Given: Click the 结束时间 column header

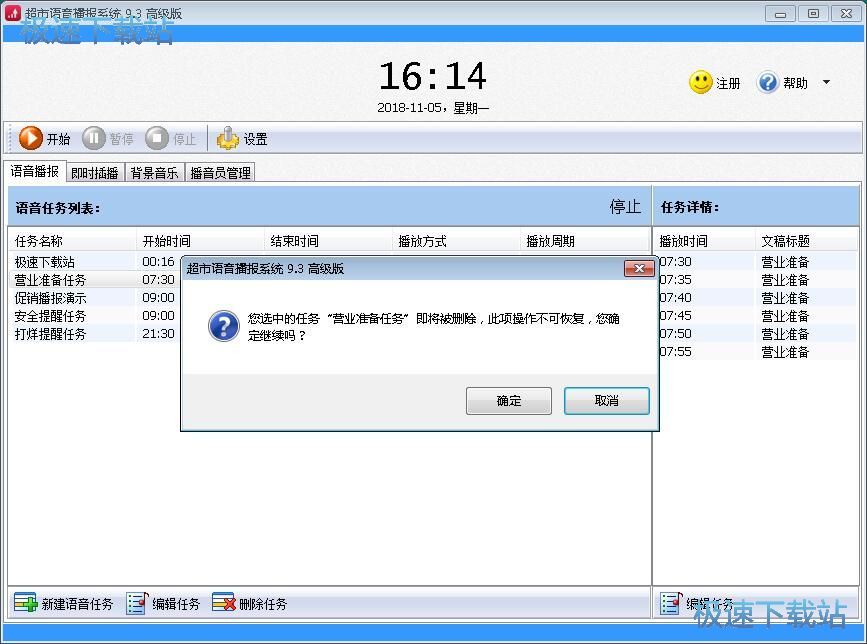Looking at the screenshot, I should click(x=328, y=241).
